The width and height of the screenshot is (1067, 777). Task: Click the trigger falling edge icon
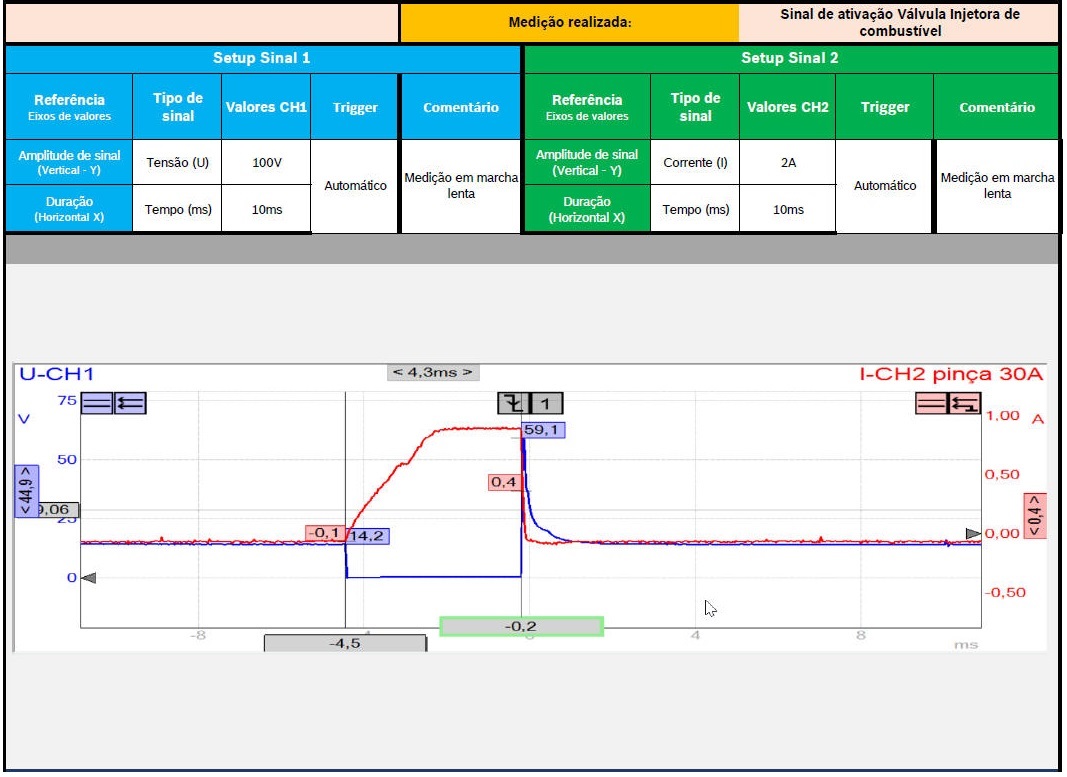513,403
